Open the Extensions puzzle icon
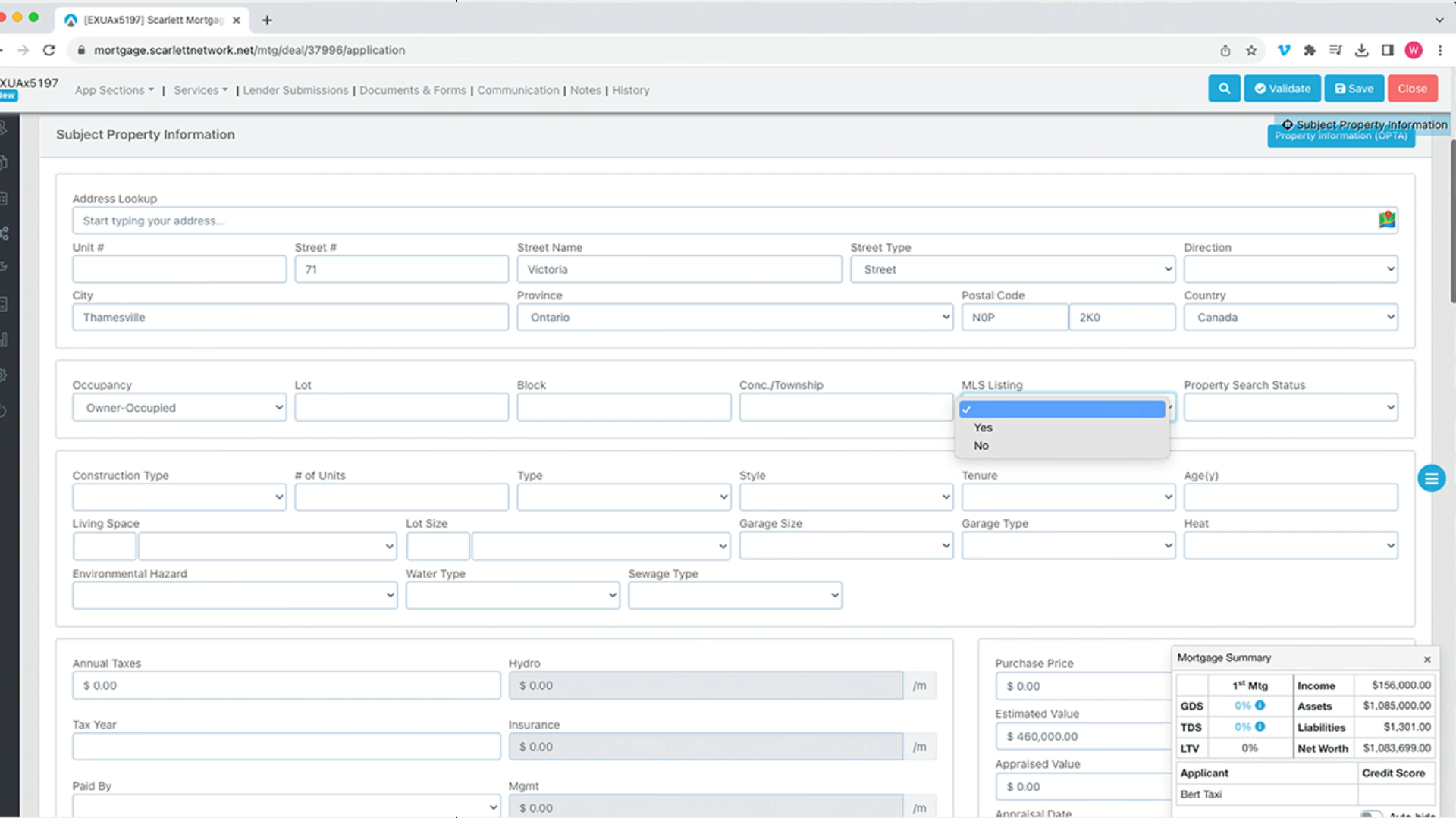Screen dimensions: 1456x818 1309,50
